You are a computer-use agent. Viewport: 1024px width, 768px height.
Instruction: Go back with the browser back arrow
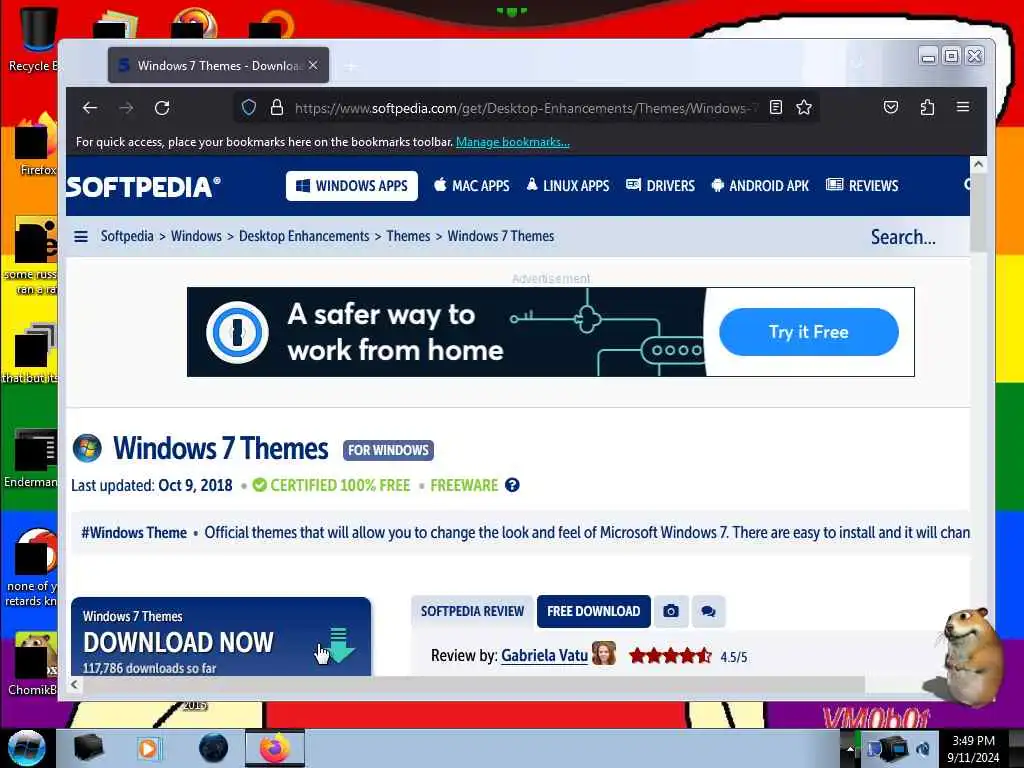coord(90,108)
